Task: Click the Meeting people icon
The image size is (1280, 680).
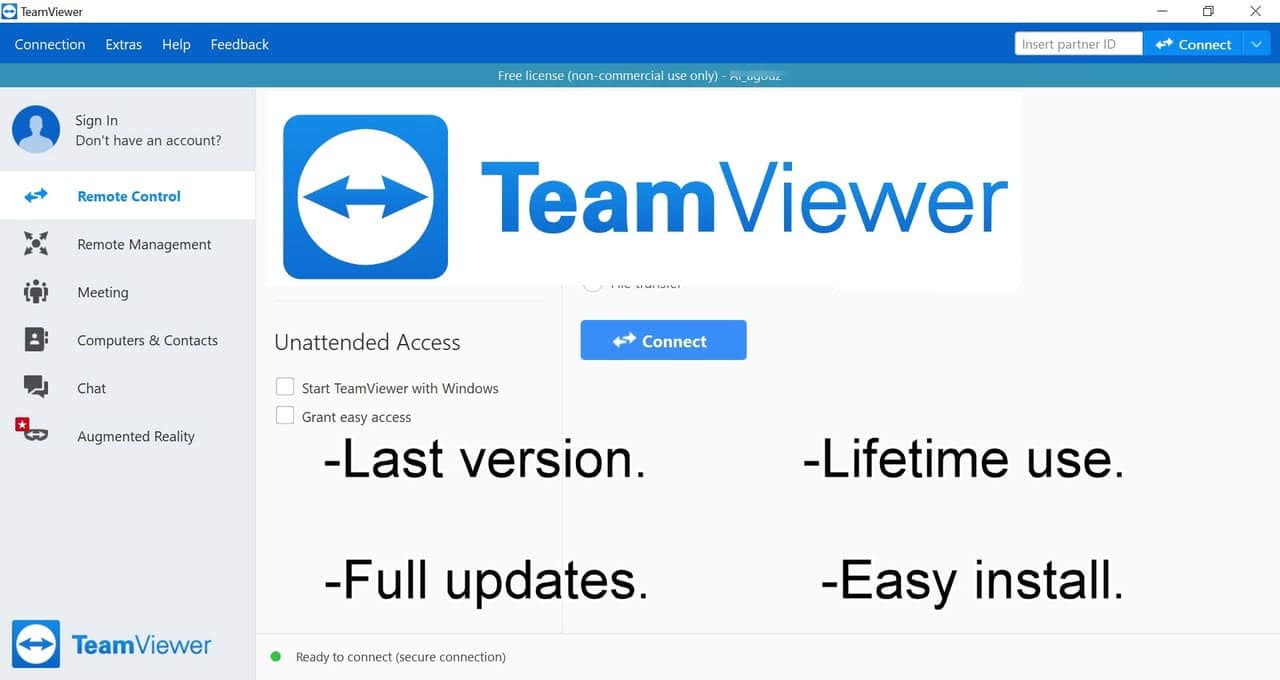Action: pyautogui.click(x=36, y=292)
